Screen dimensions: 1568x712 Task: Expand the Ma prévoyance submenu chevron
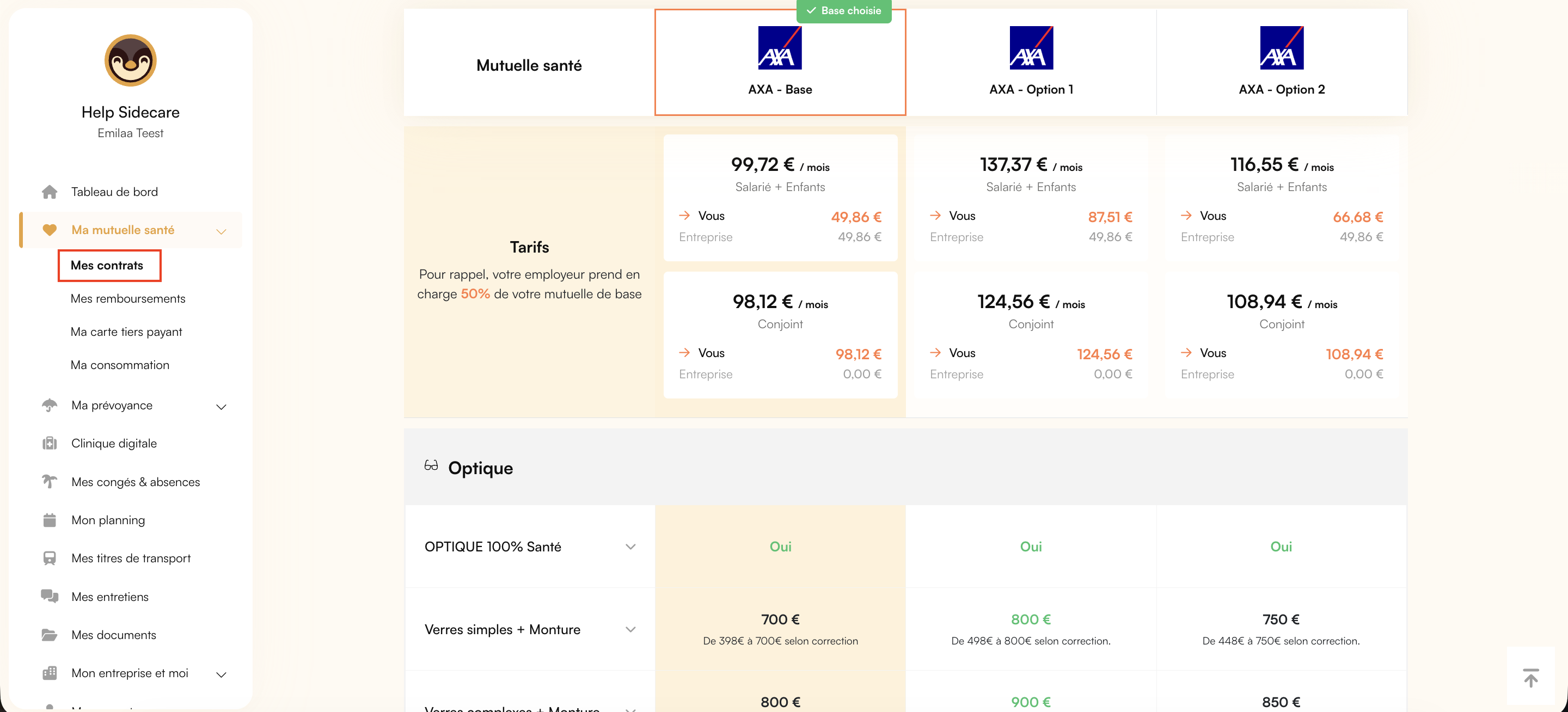pos(222,407)
